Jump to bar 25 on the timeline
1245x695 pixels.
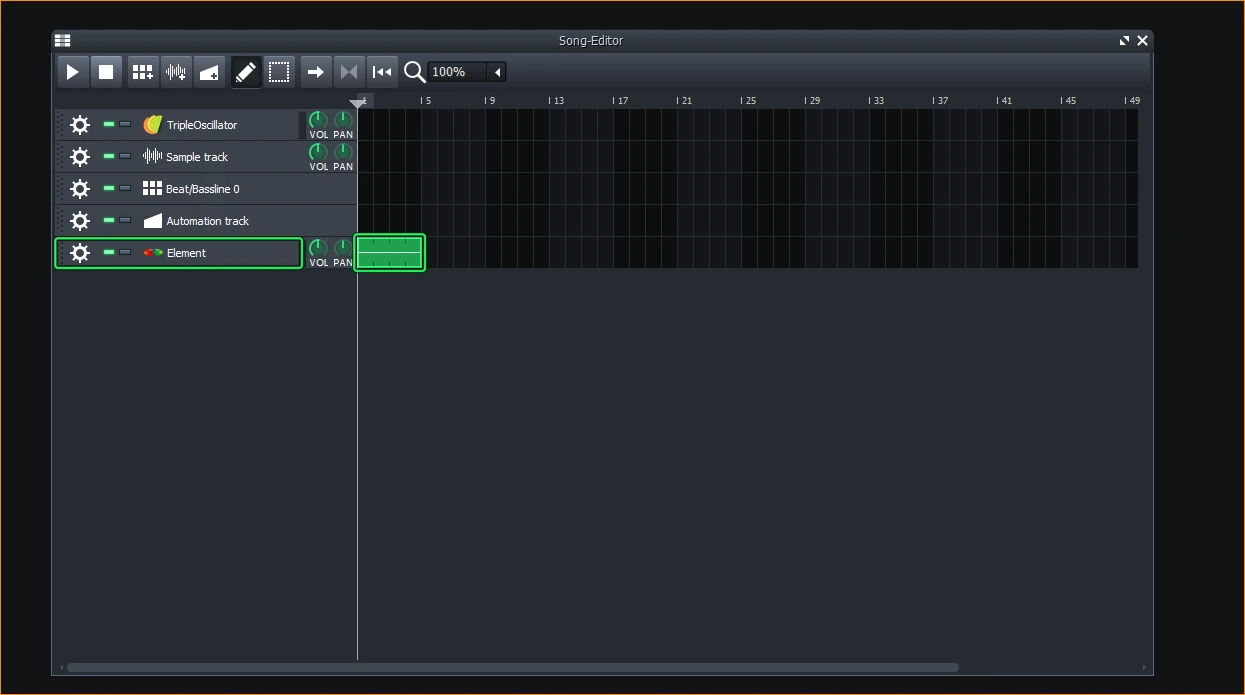point(749,100)
